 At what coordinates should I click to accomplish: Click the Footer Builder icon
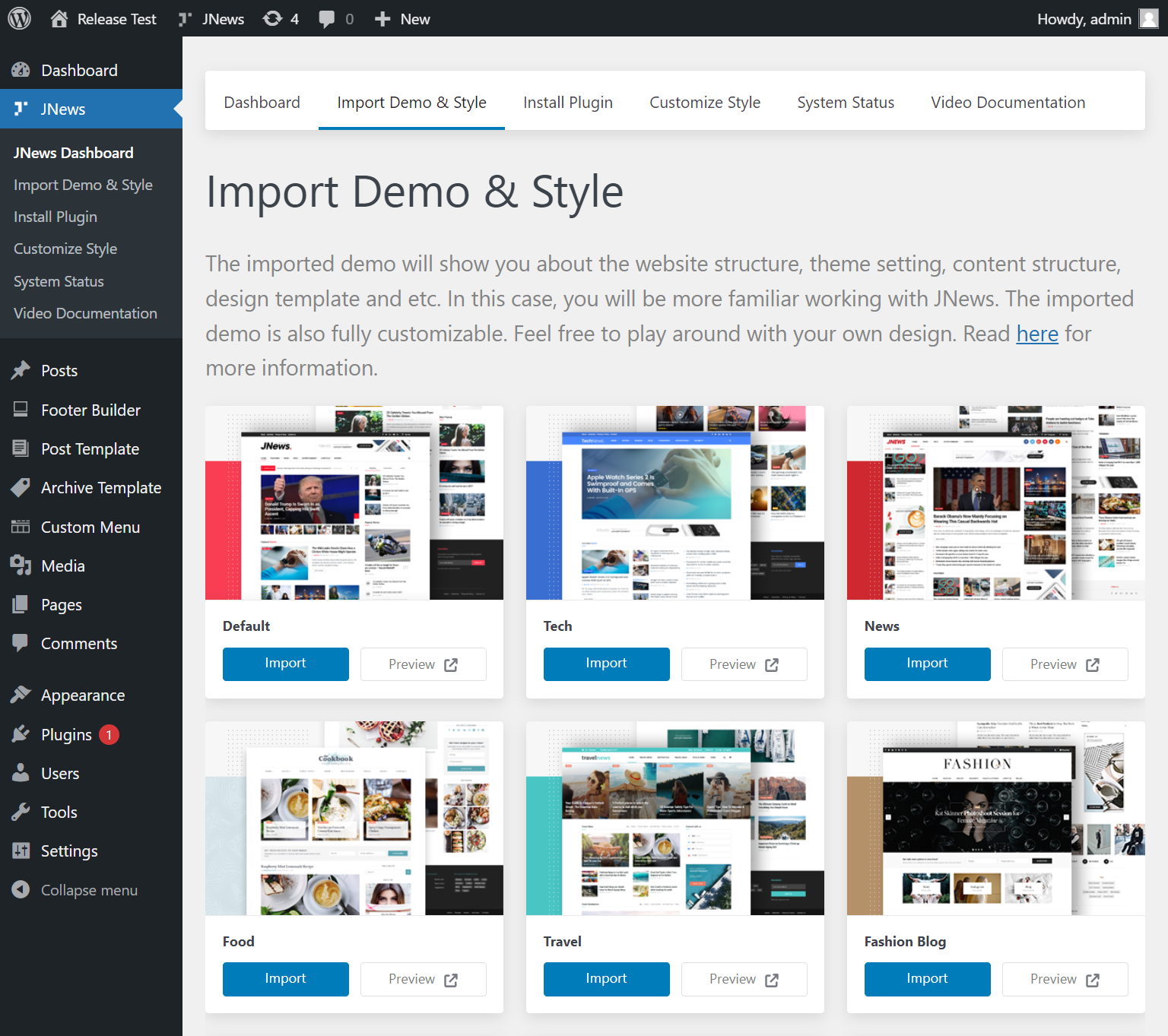21,410
